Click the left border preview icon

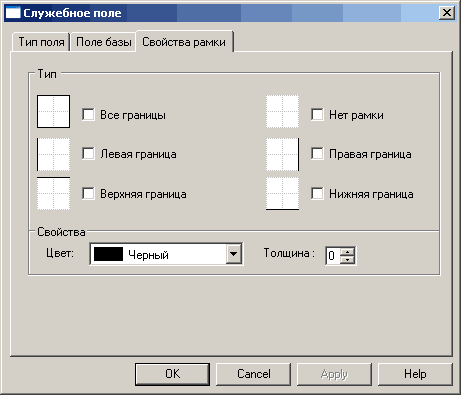pos(53,154)
